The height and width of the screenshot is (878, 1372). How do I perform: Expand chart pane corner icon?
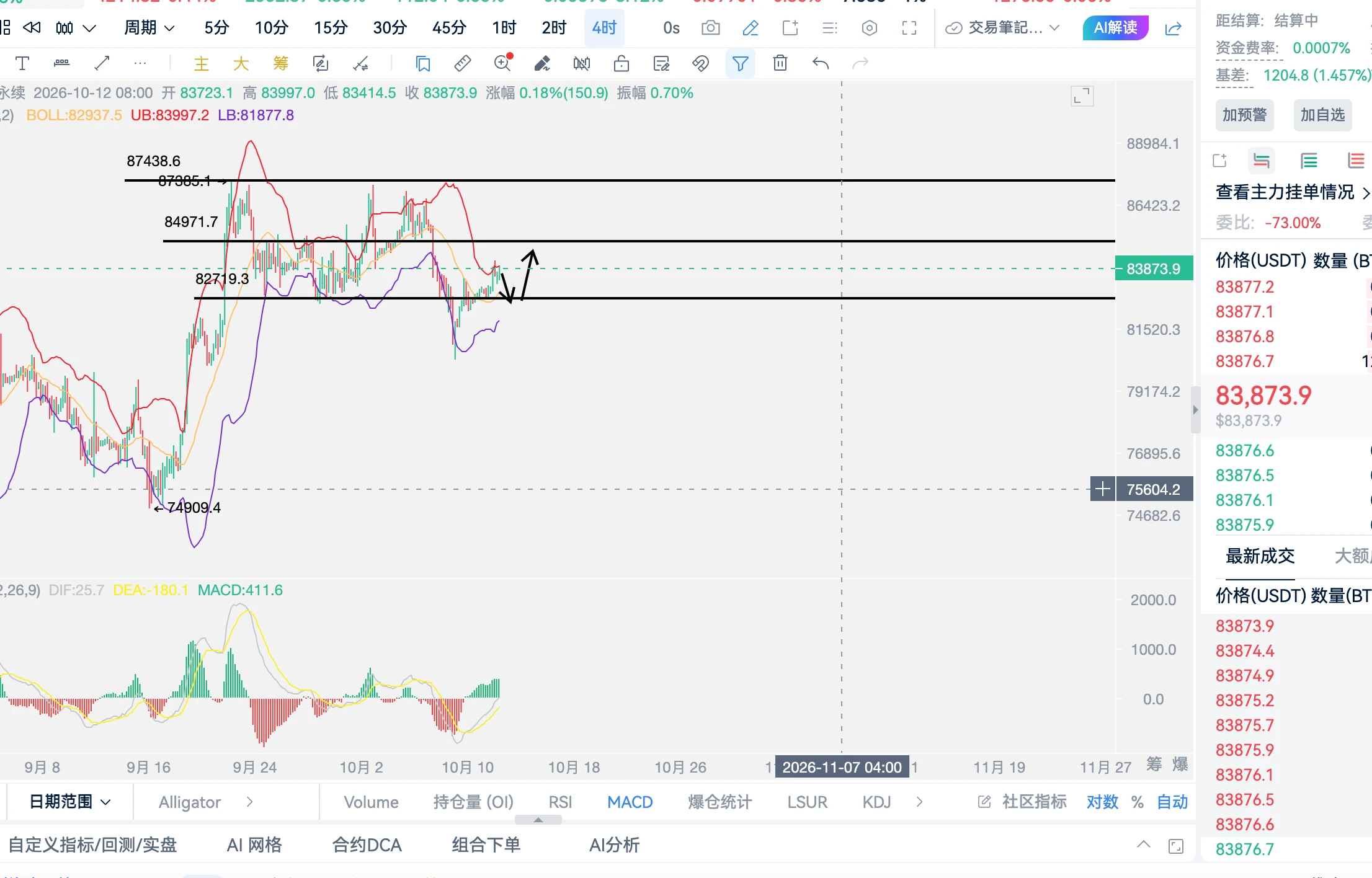point(1082,96)
